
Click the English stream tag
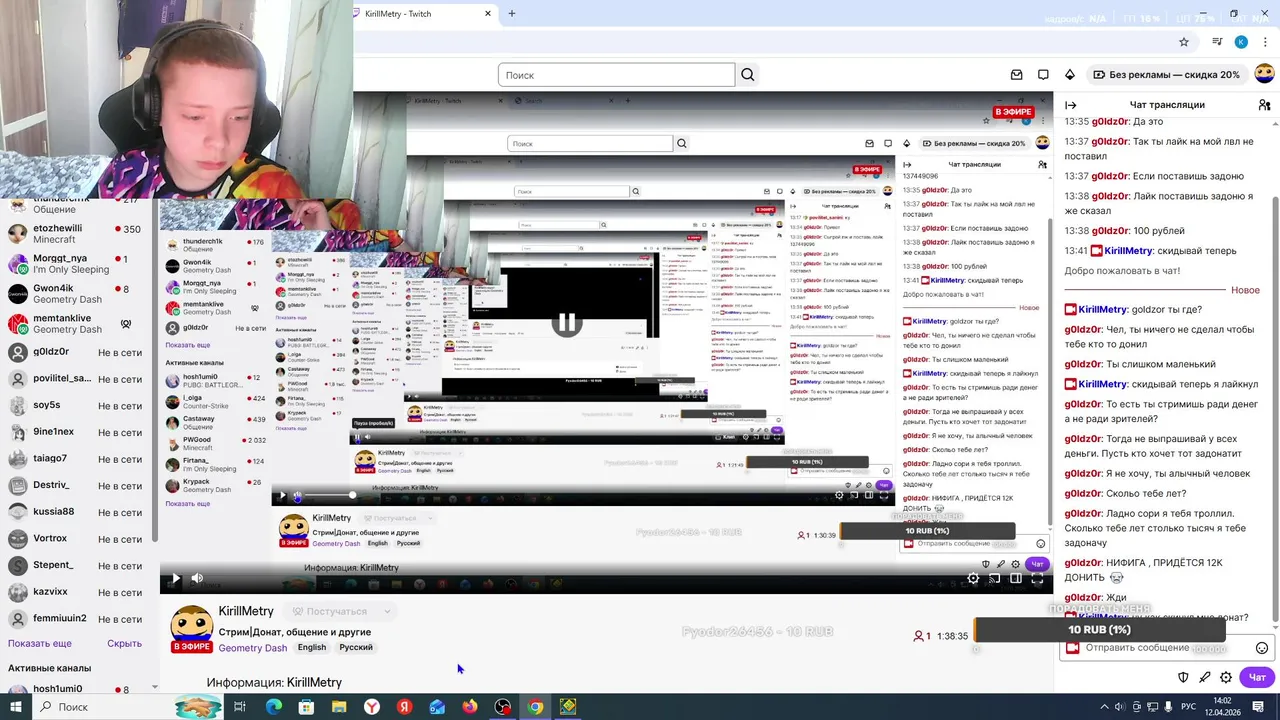(x=312, y=647)
